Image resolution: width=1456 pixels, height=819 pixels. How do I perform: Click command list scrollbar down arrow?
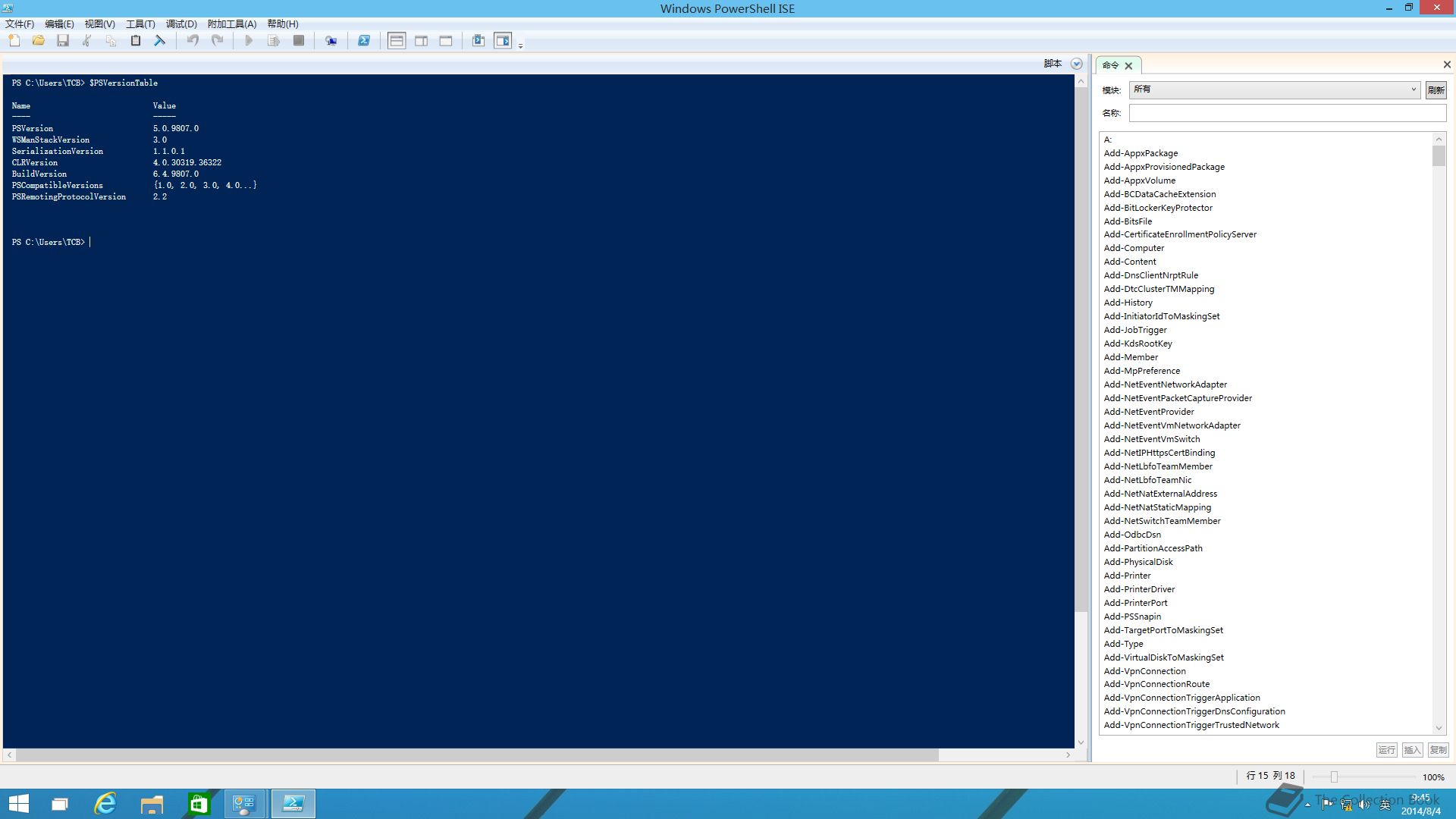click(x=1439, y=728)
